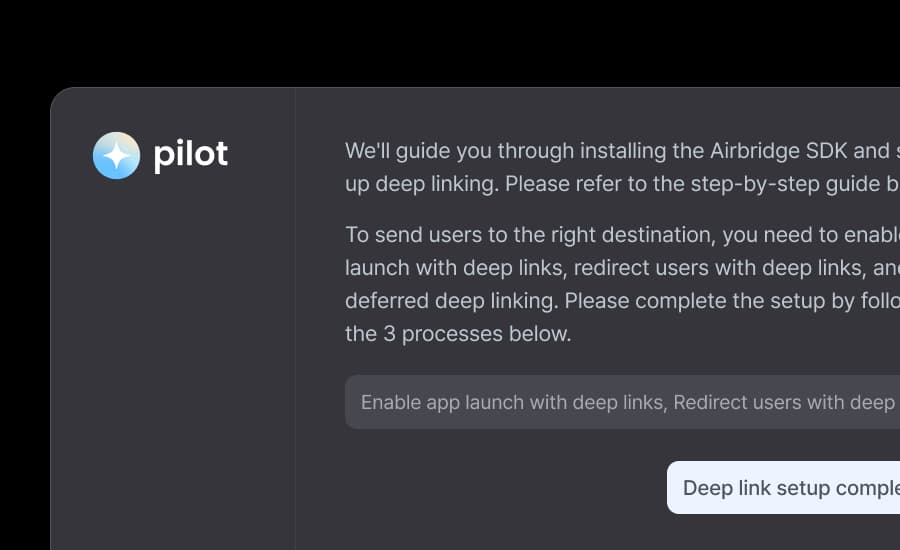This screenshot has height=550, width=900.
Task: Click the "launch with deep links, redirect users" line
Action: tap(520, 268)
